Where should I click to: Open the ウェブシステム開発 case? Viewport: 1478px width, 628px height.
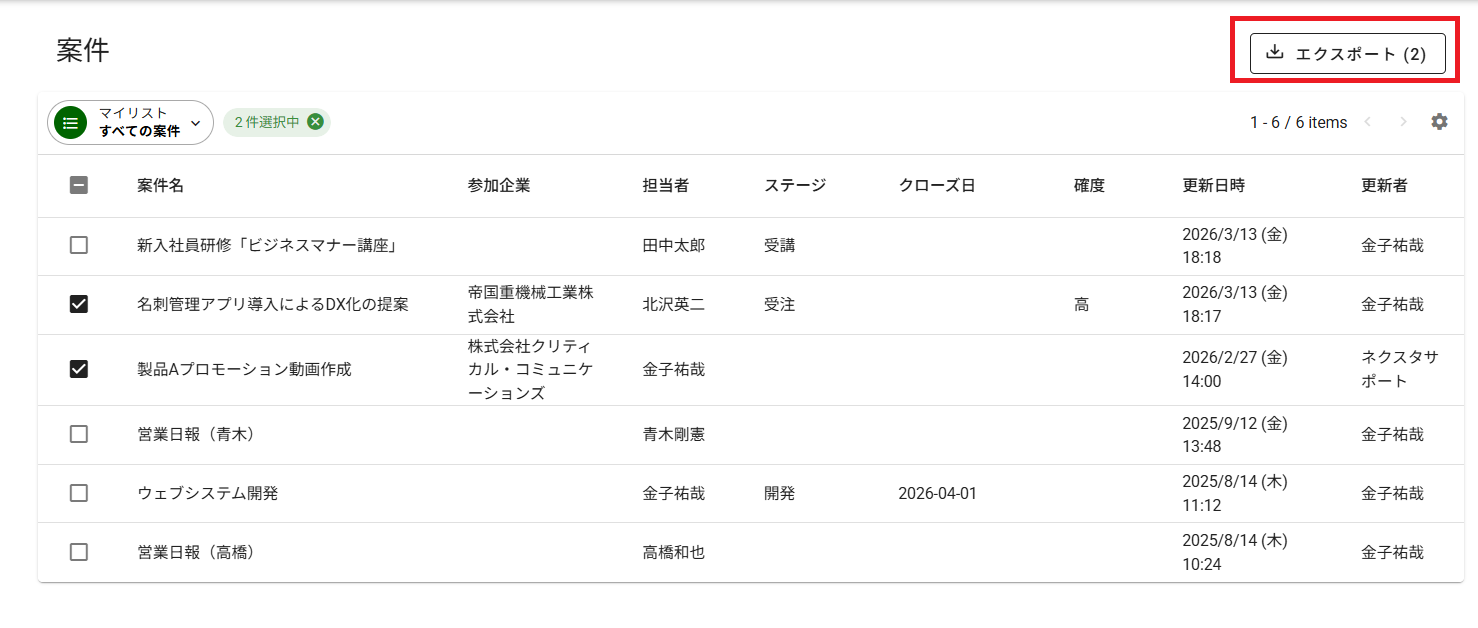coord(208,493)
